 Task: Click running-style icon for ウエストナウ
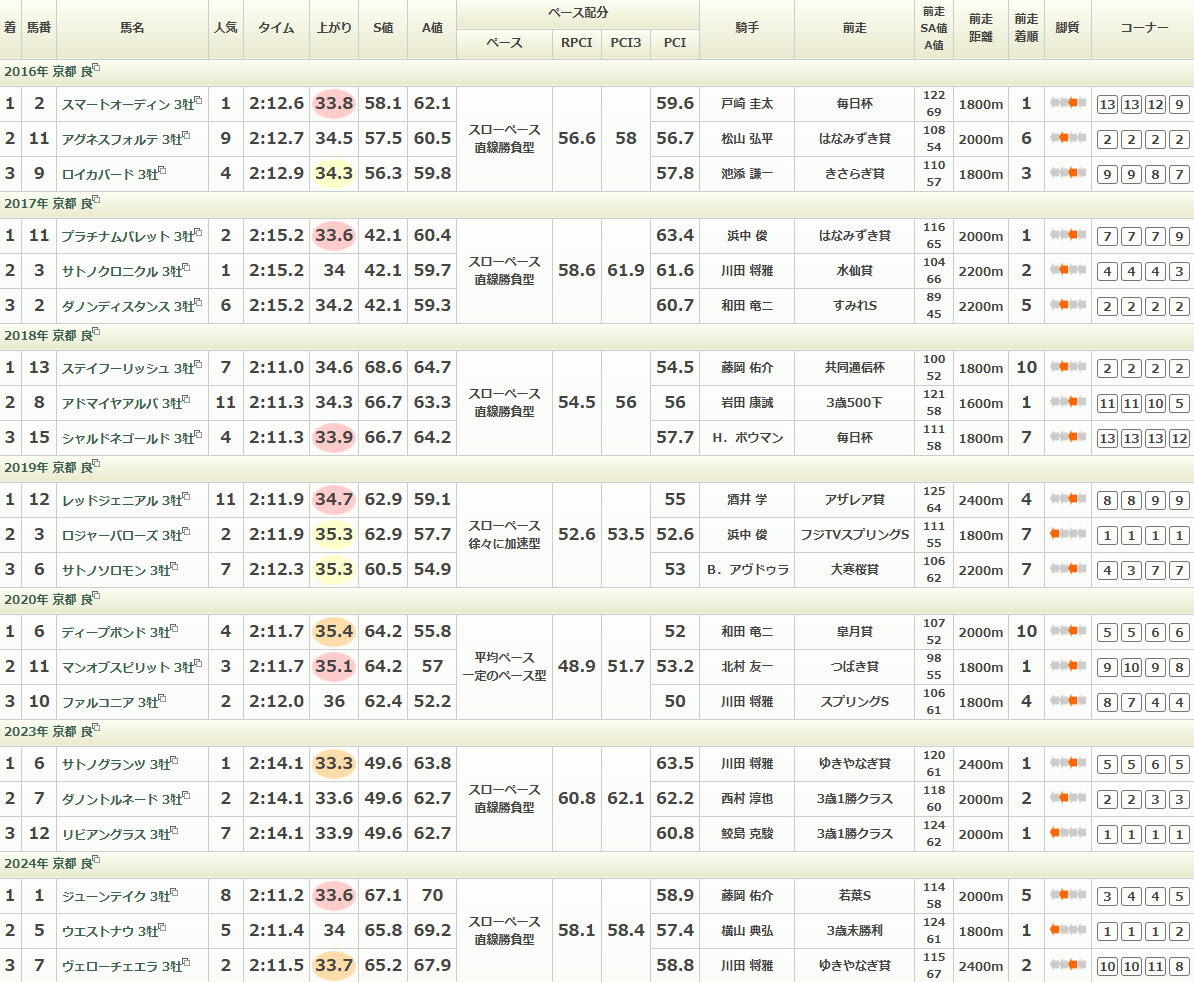1067,931
